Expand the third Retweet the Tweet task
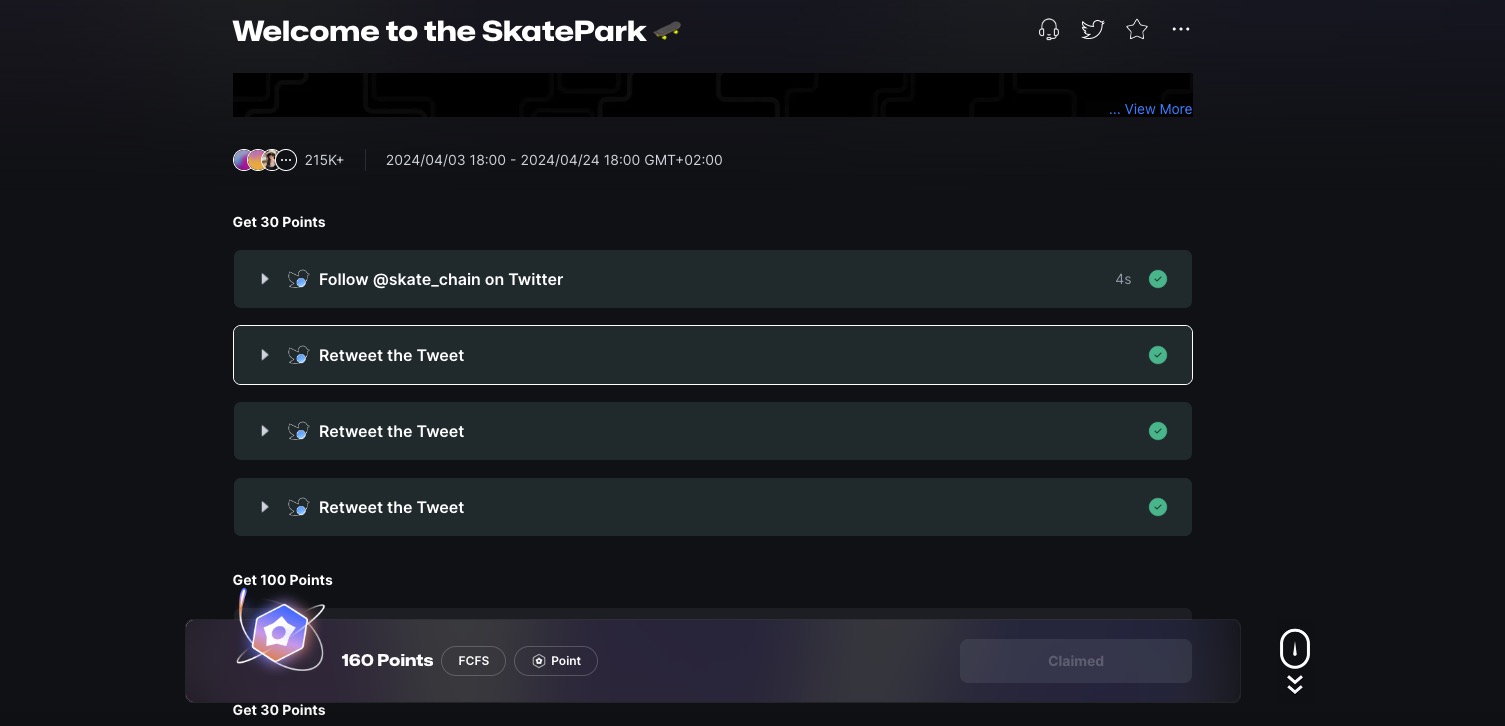 pyautogui.click(x=265, y=507)
